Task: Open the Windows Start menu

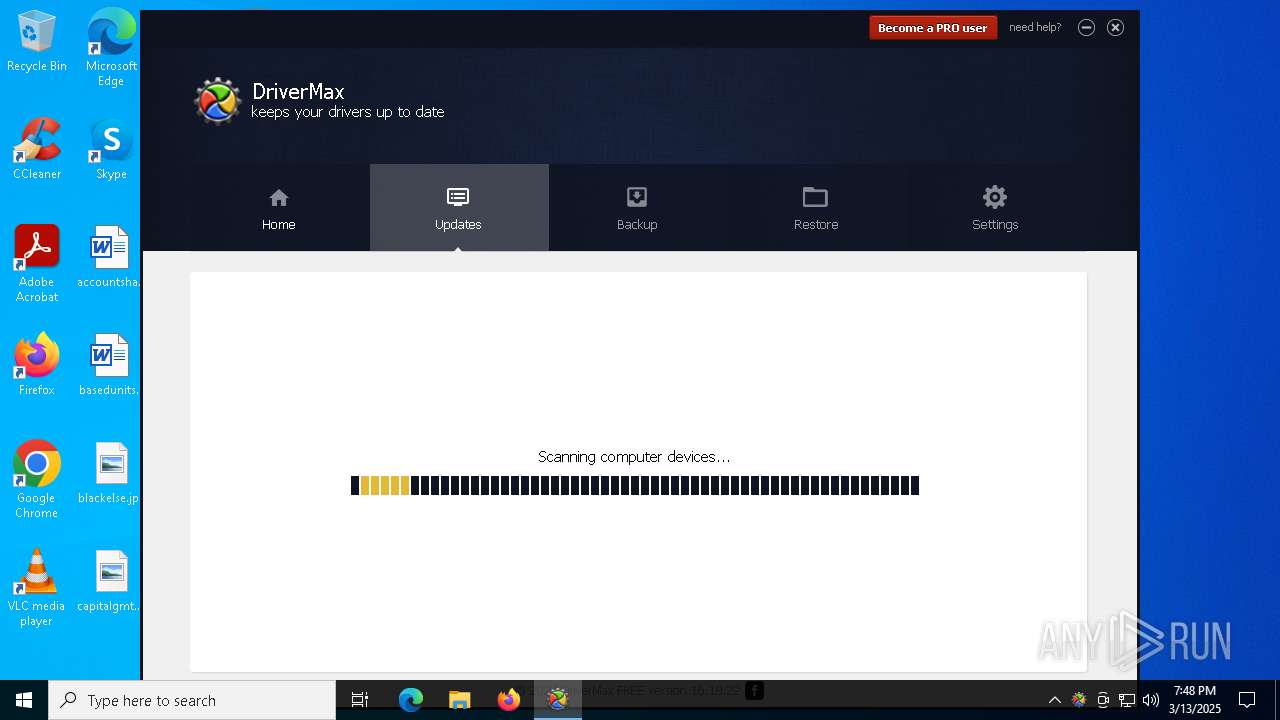Action: pos(24,700)
